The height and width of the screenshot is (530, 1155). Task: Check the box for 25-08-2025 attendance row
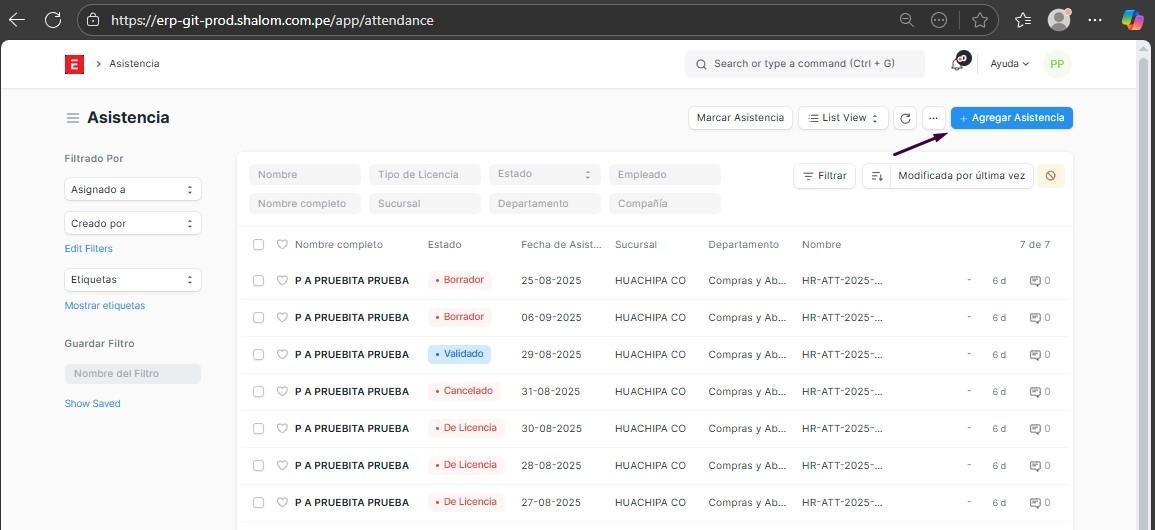(258, 281)
